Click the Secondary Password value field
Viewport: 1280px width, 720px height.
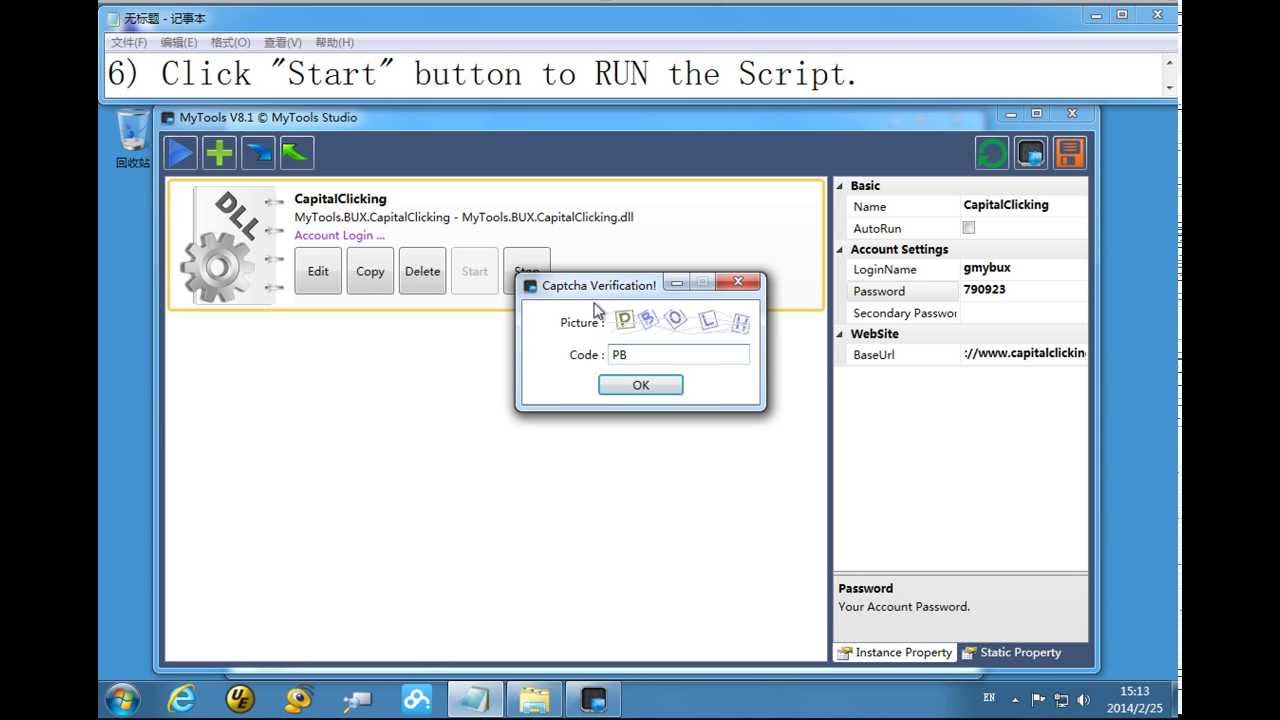[x=1024, y=313]
